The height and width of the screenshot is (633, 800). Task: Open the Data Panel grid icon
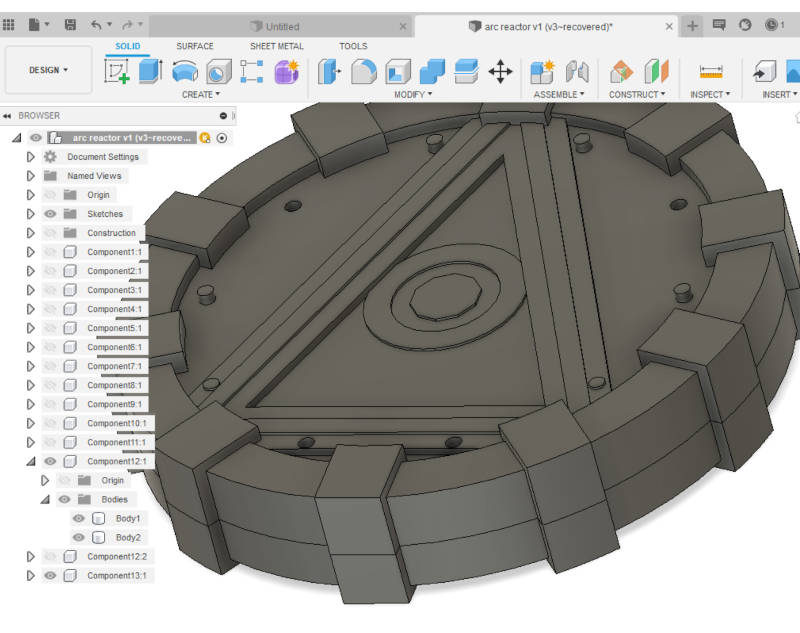click(x=8, y=24)
